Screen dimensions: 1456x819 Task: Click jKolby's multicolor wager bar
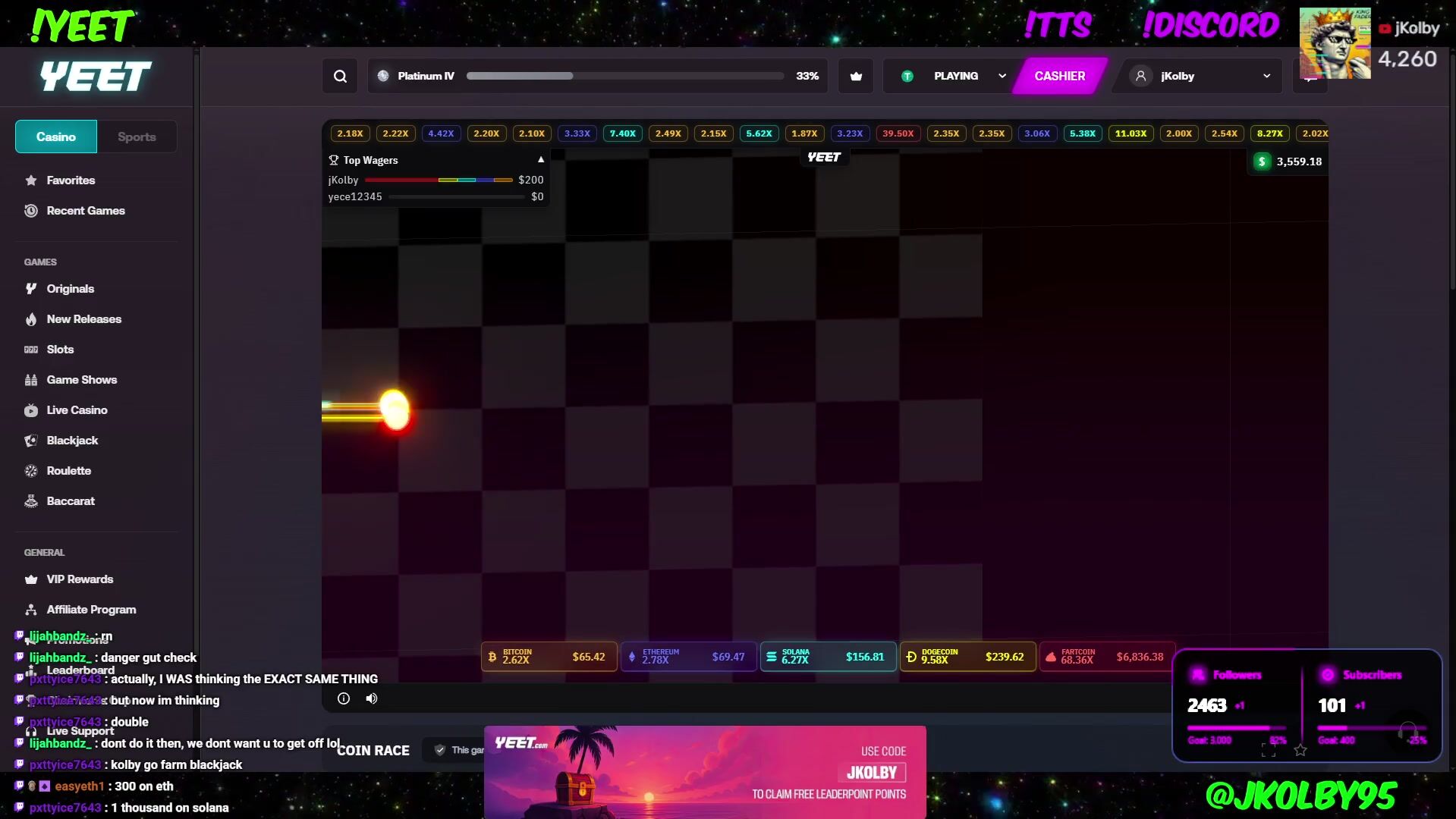(439, 180)
